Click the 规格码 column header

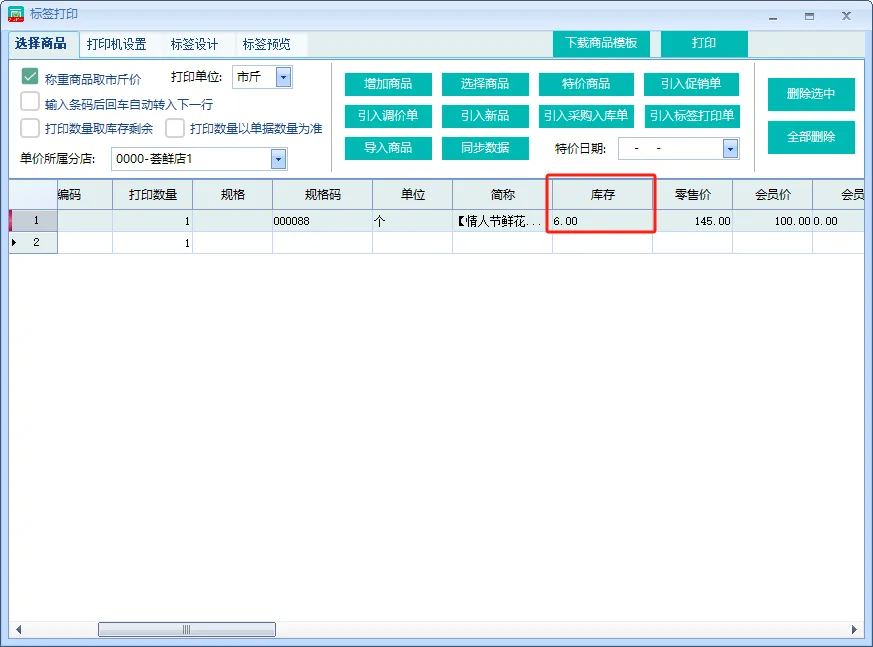[322, 195]
